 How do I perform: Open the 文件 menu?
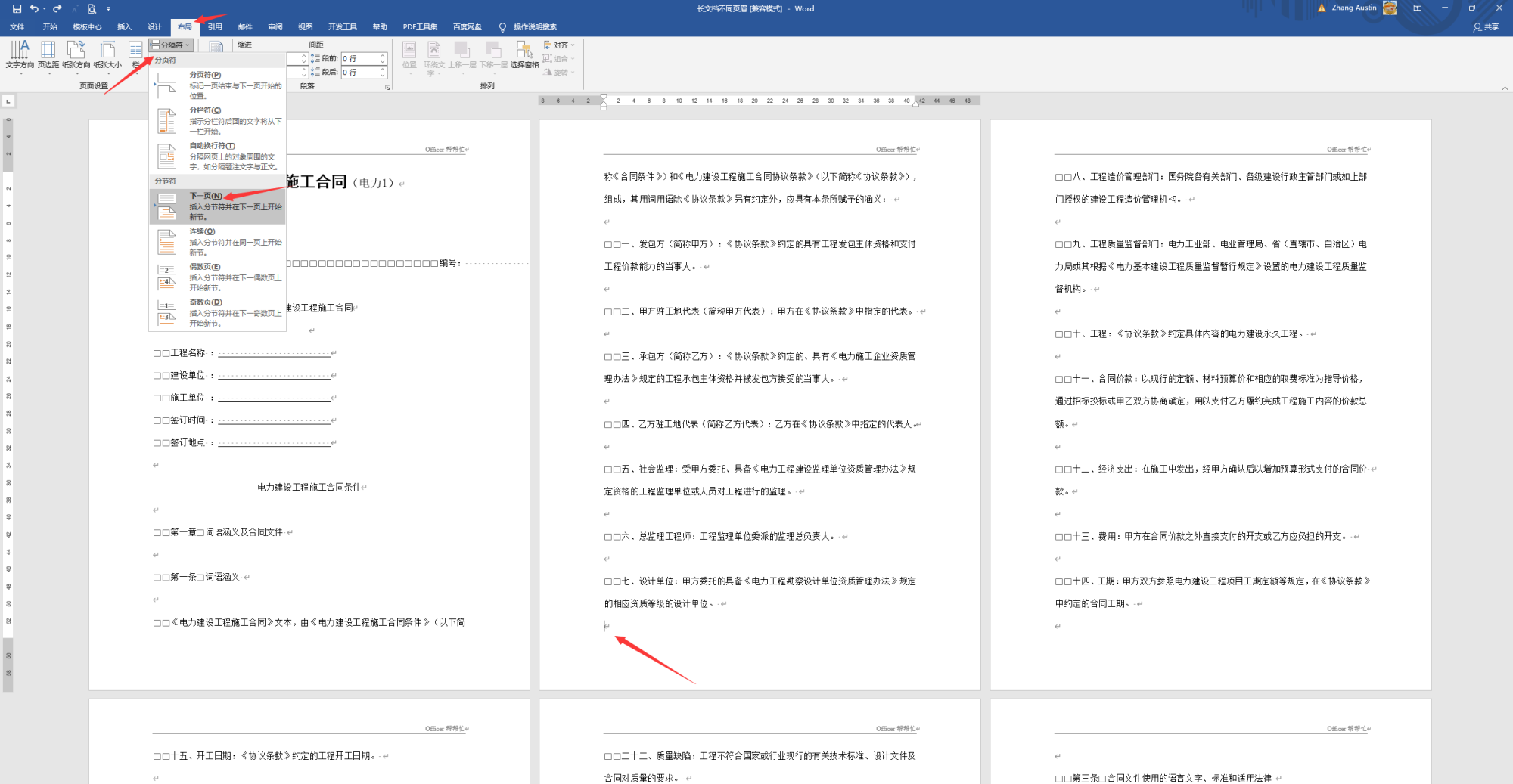[x=17, y=27]
